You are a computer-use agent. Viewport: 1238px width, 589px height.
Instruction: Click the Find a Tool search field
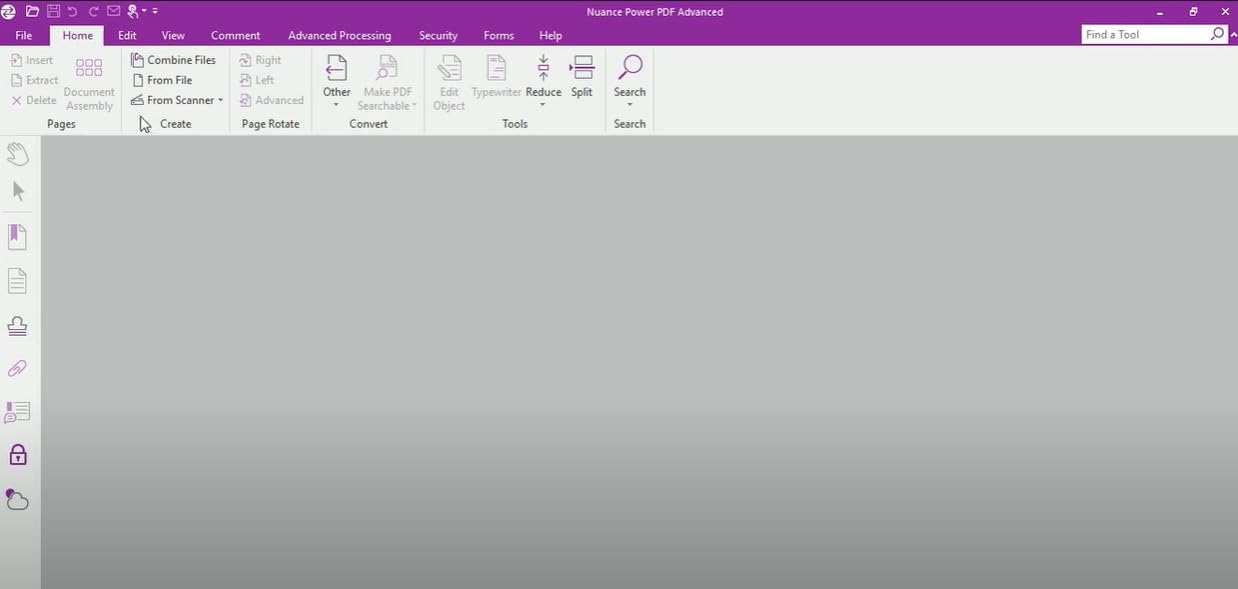pyautogui.click(x=1145, y=34)
